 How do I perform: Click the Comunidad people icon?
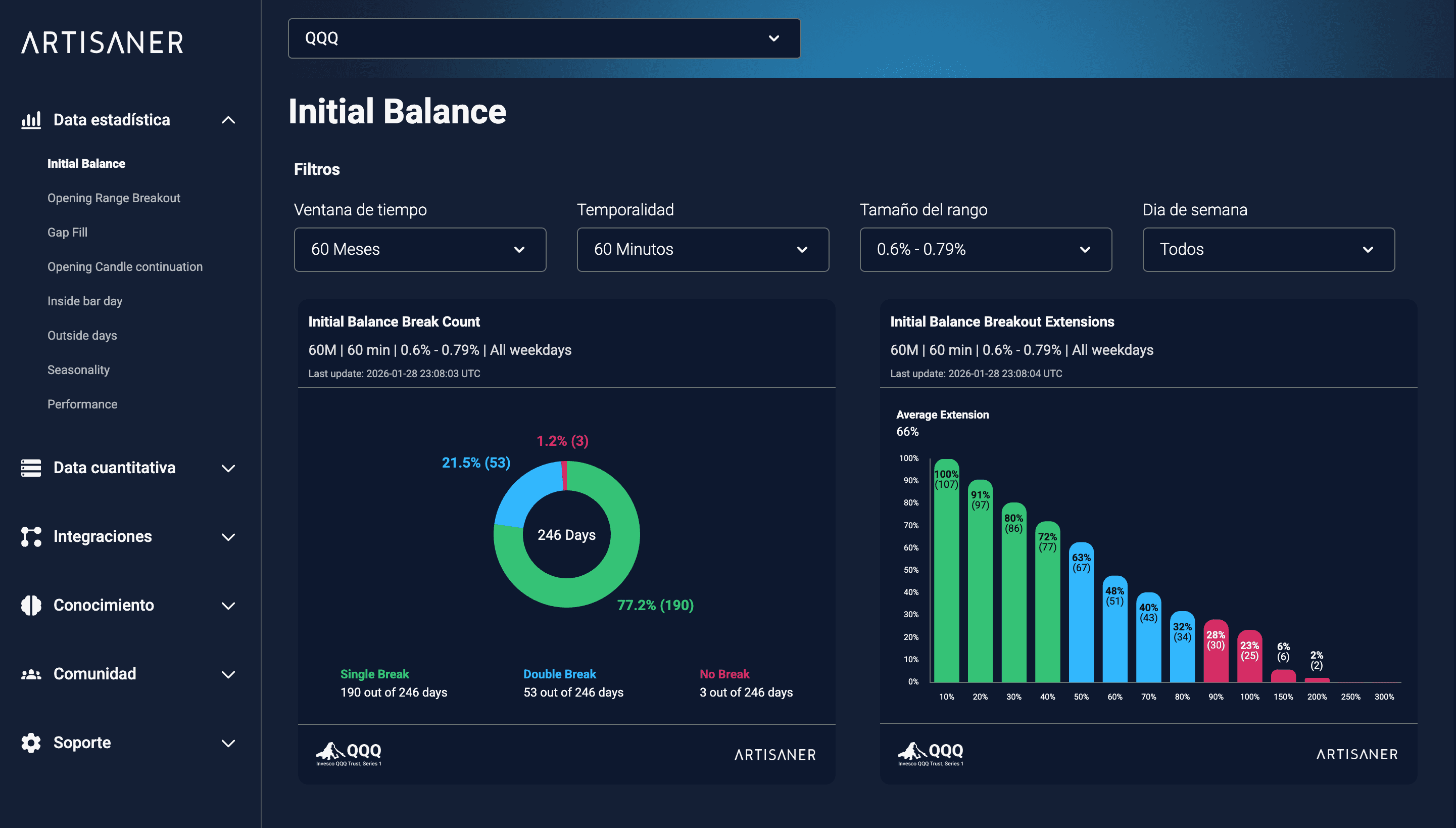pos(31,674)
